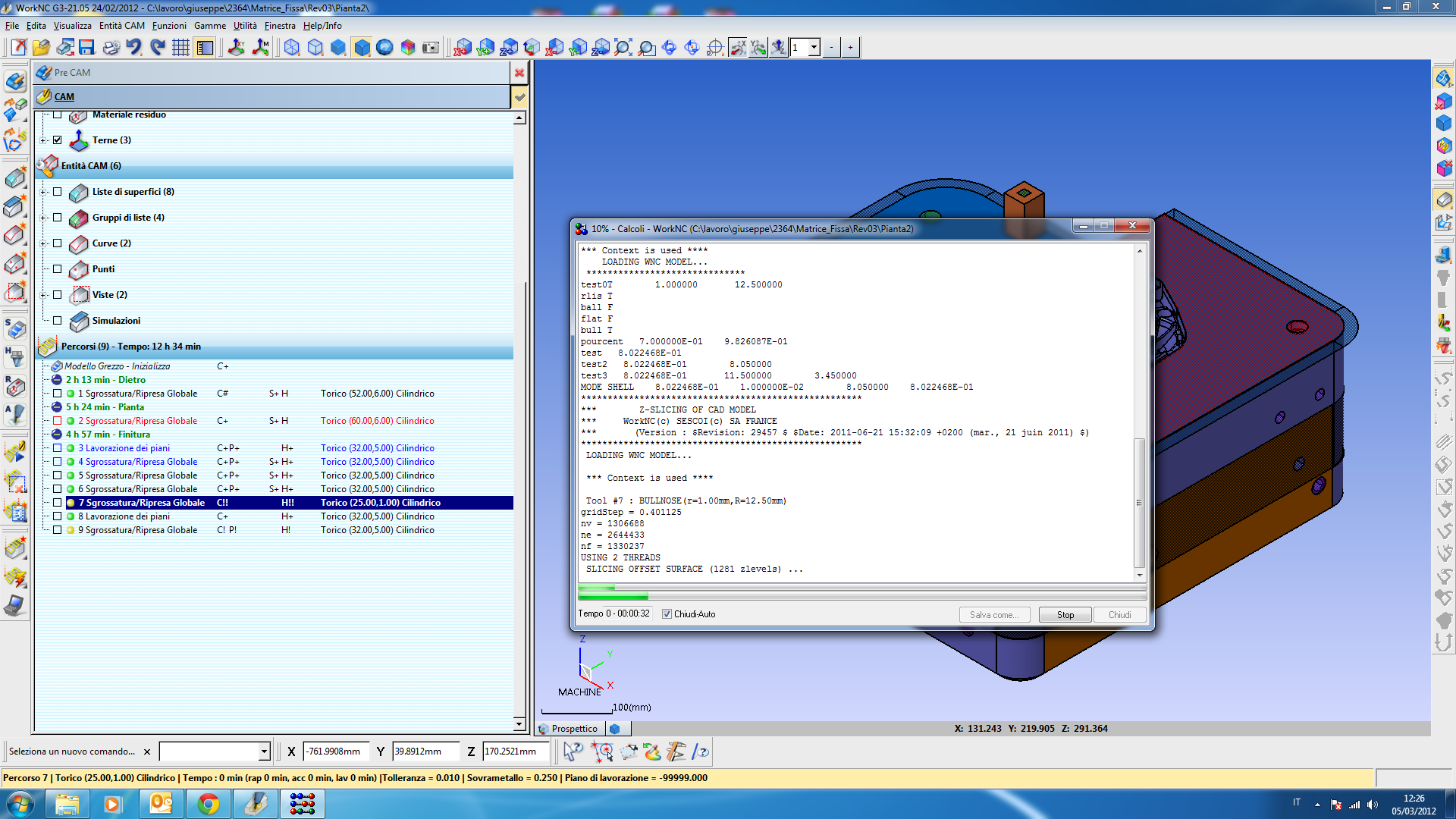Click the plus button next to view number
This screenshot has width=1456, height=819.
point(851,47)
